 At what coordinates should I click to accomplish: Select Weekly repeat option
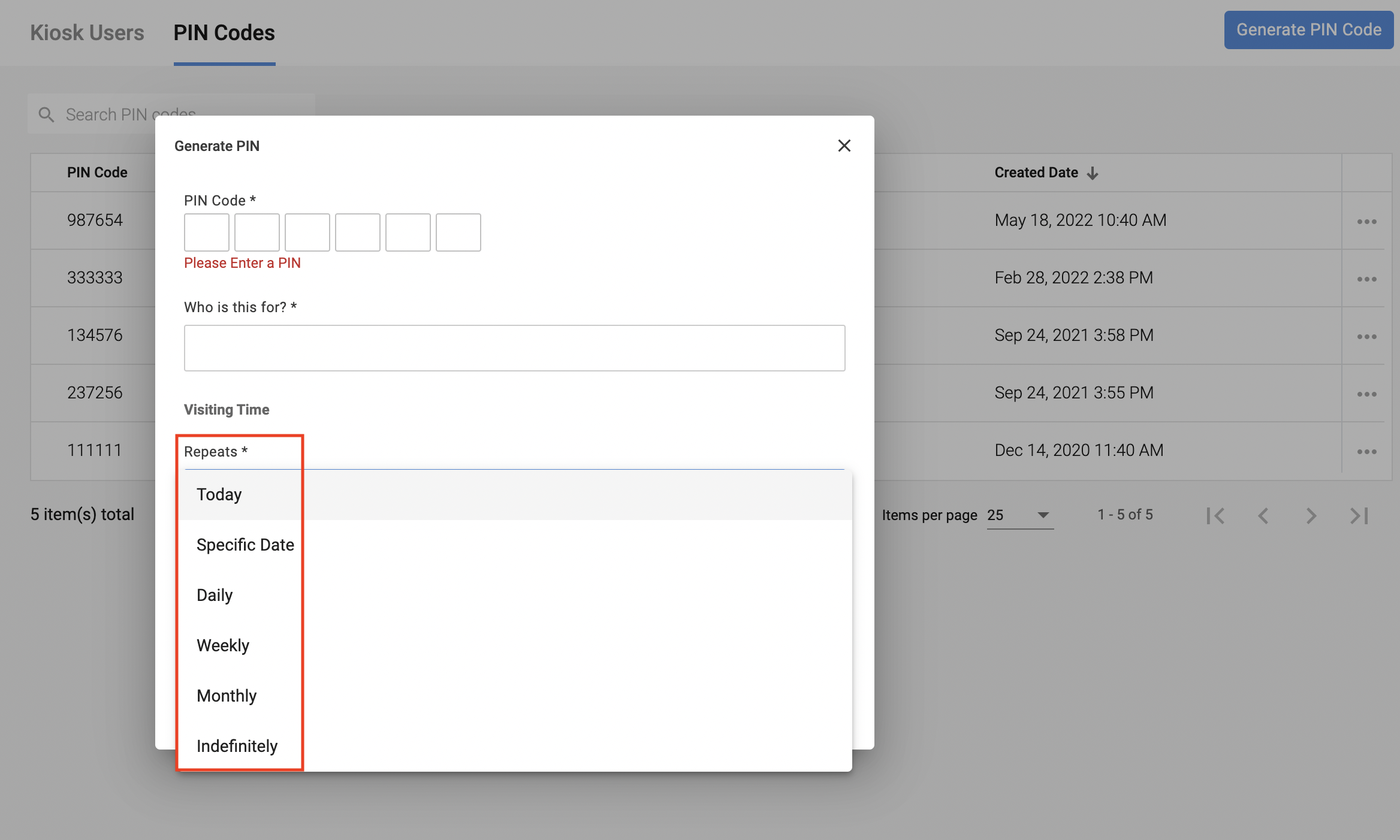223,645
